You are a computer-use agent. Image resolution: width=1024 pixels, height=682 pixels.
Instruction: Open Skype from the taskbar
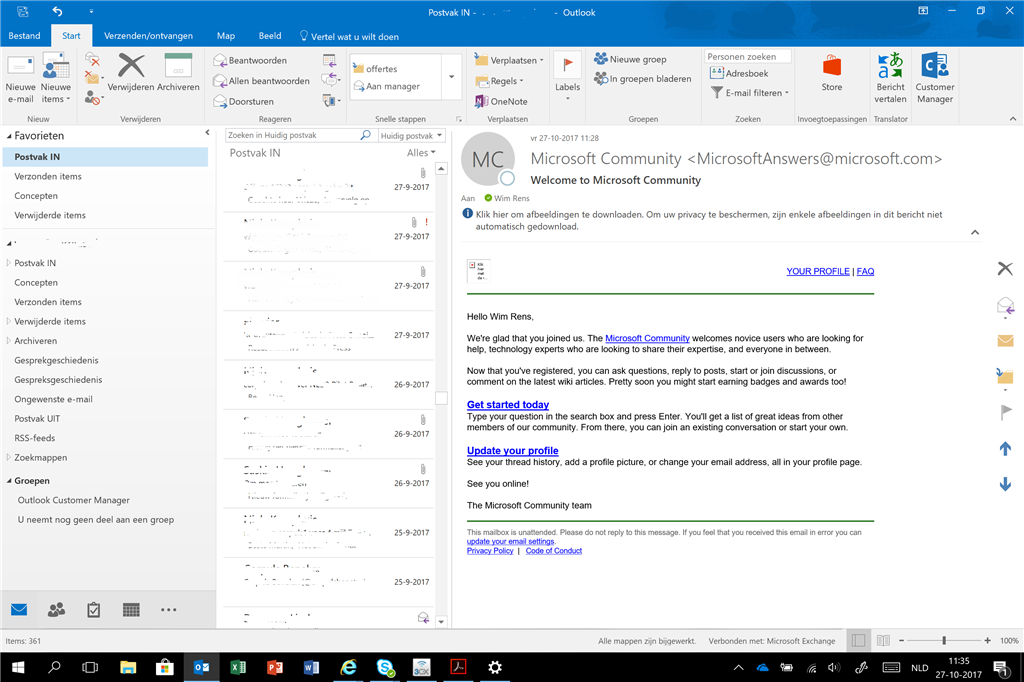click(385, 667)
